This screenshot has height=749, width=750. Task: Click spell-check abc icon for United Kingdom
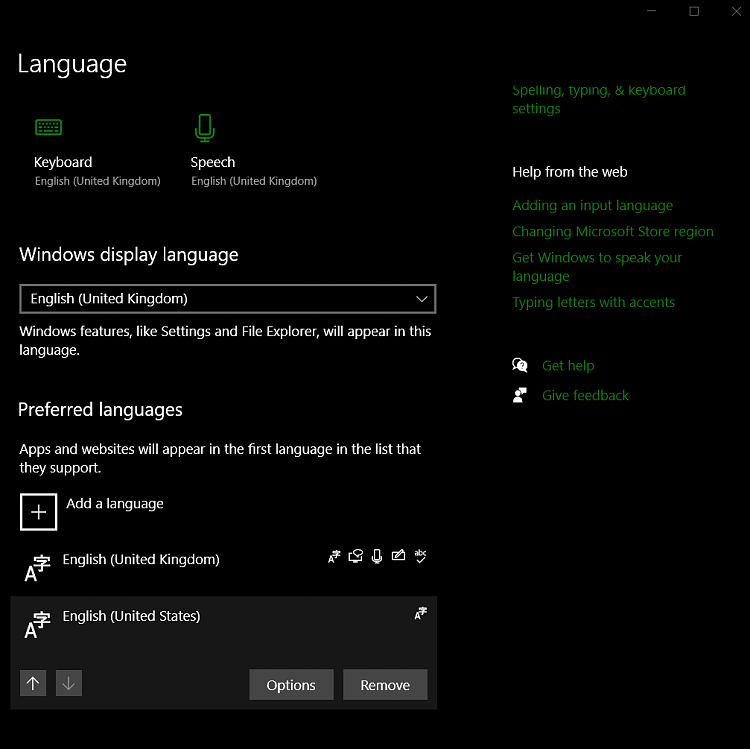[x=420, y=556]
